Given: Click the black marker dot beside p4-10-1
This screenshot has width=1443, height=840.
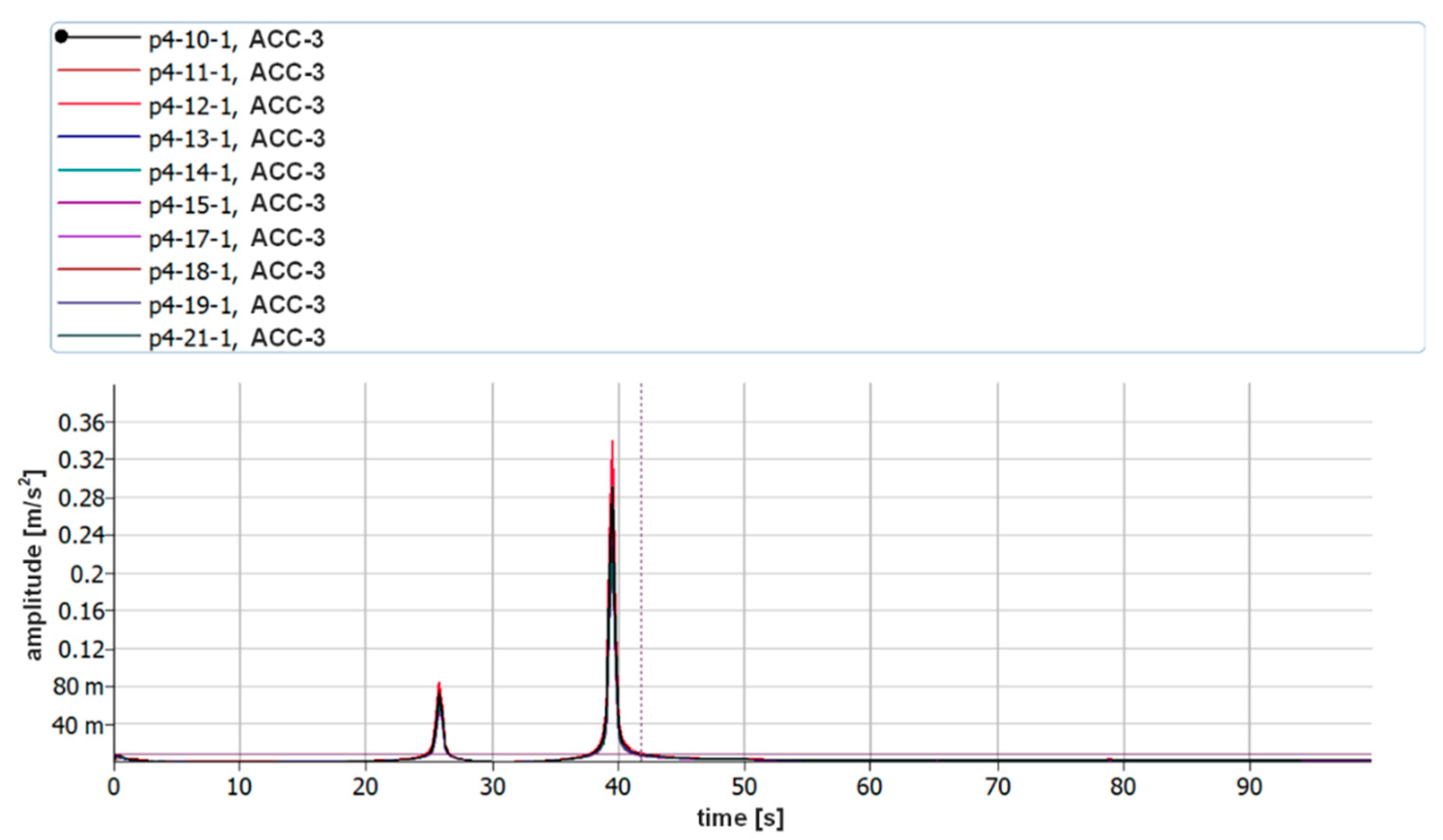Looking at the screenshot, I should click(x=62, y=37).
